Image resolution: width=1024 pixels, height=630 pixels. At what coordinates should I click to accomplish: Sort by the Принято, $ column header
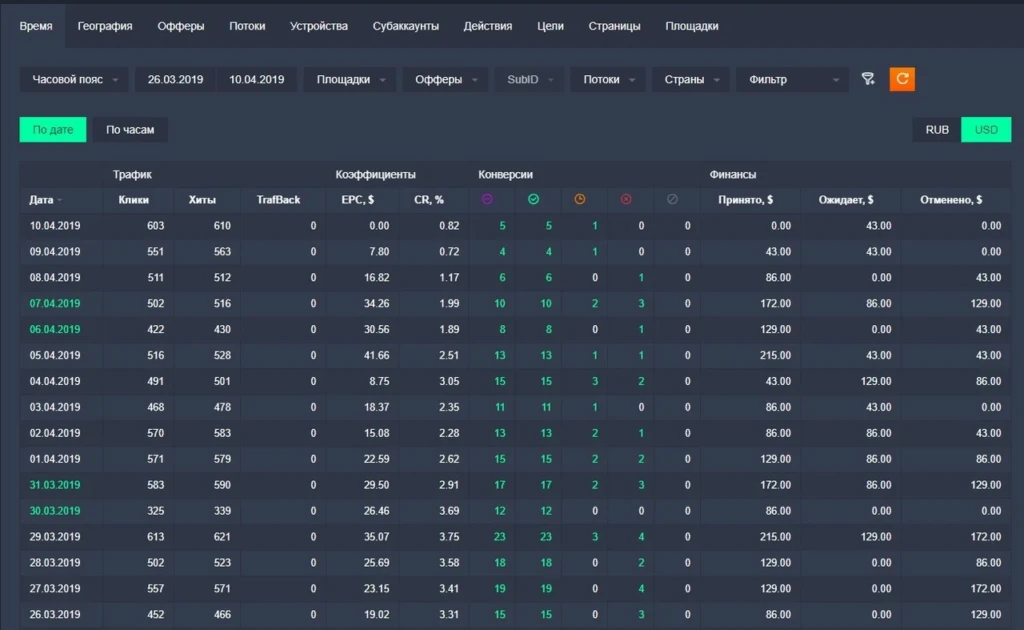[x=746, y=200]
